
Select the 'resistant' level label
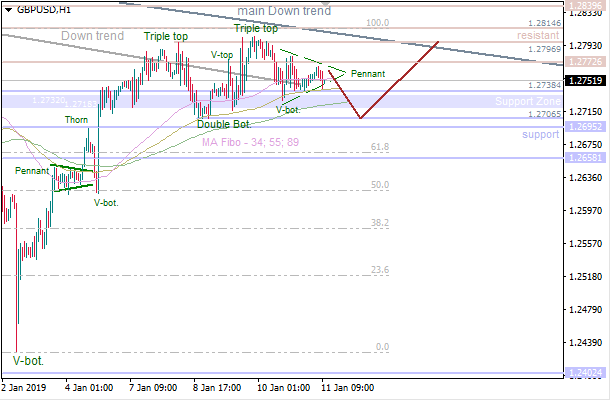pos(537,35)
